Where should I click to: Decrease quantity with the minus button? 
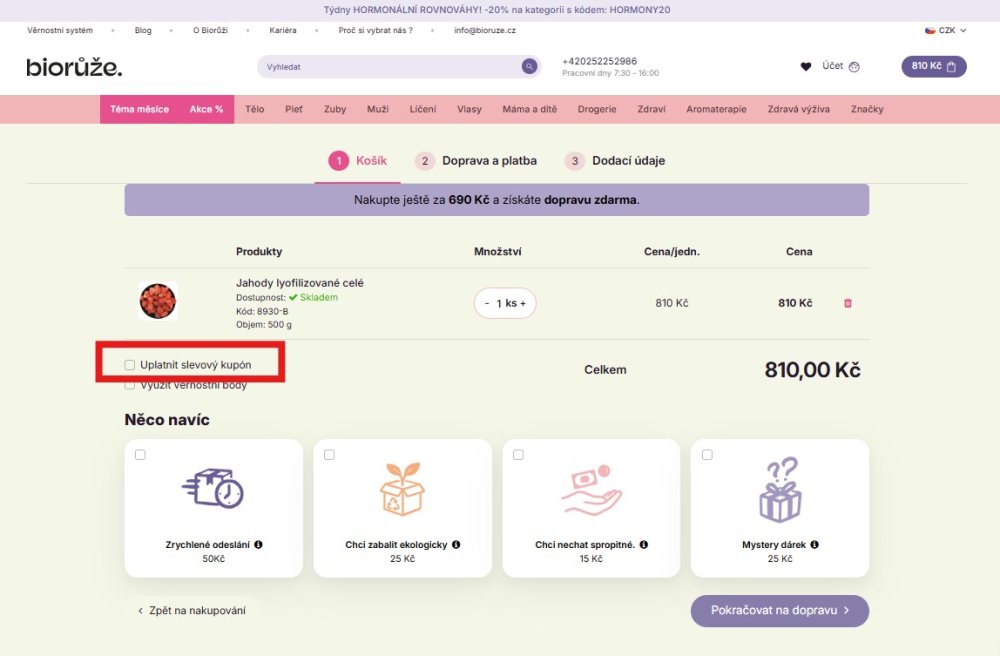point(487,303)
